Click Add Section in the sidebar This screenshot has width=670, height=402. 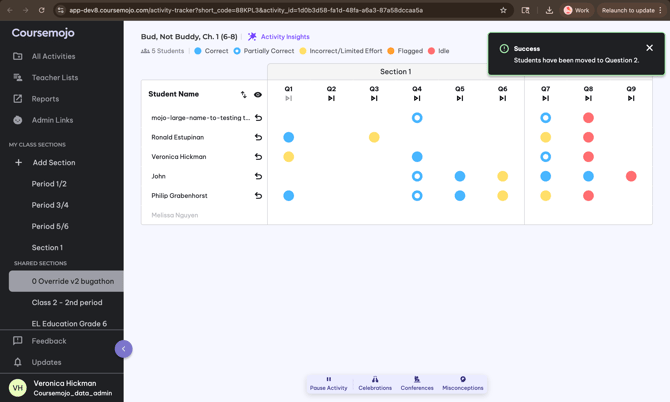(53, 162)
